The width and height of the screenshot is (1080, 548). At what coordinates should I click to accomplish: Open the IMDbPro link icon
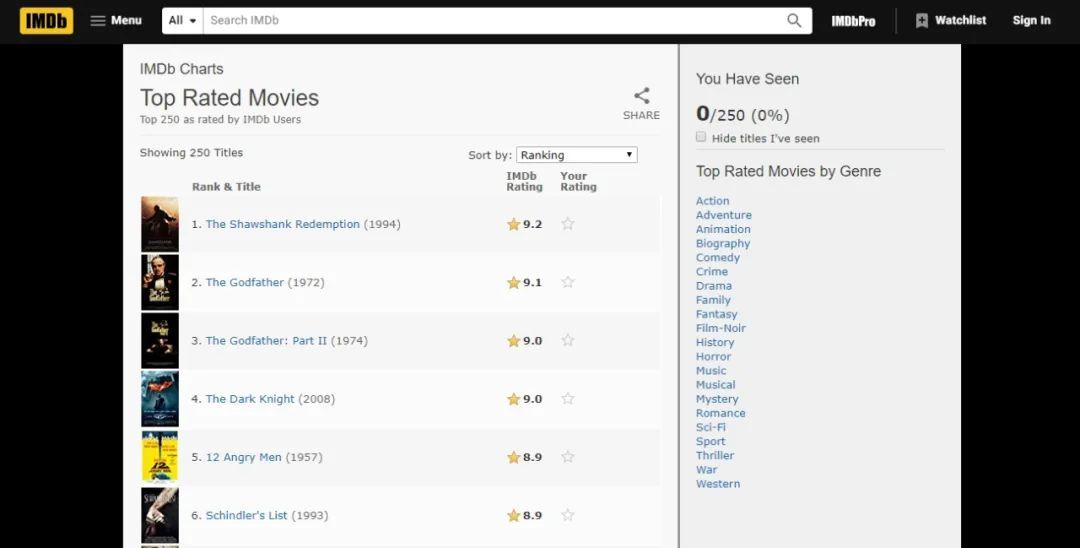point(853,20)
